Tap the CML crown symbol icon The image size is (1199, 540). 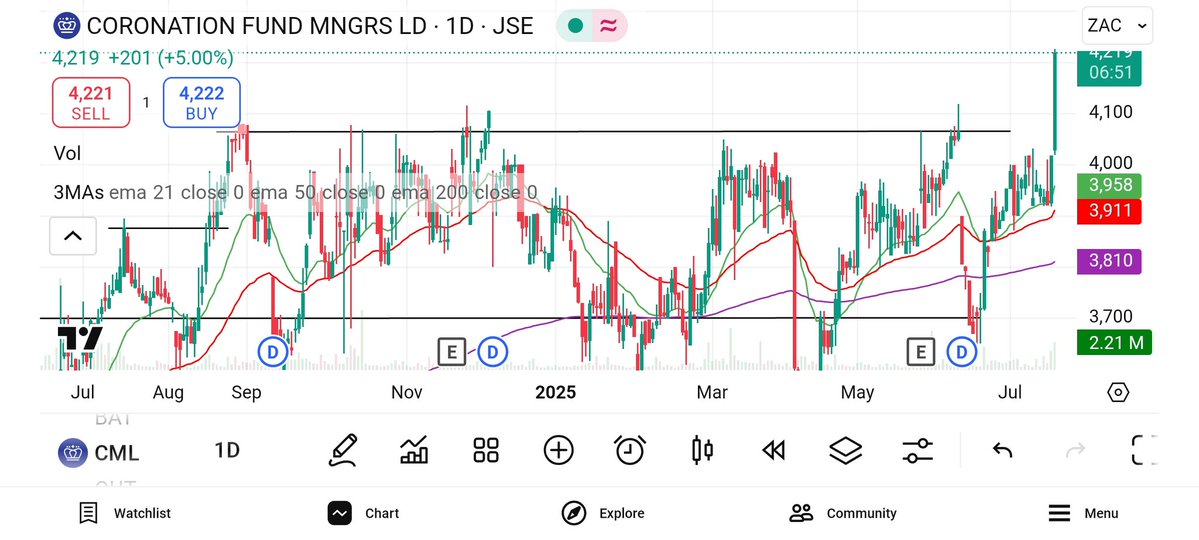[x=72, y=453]
